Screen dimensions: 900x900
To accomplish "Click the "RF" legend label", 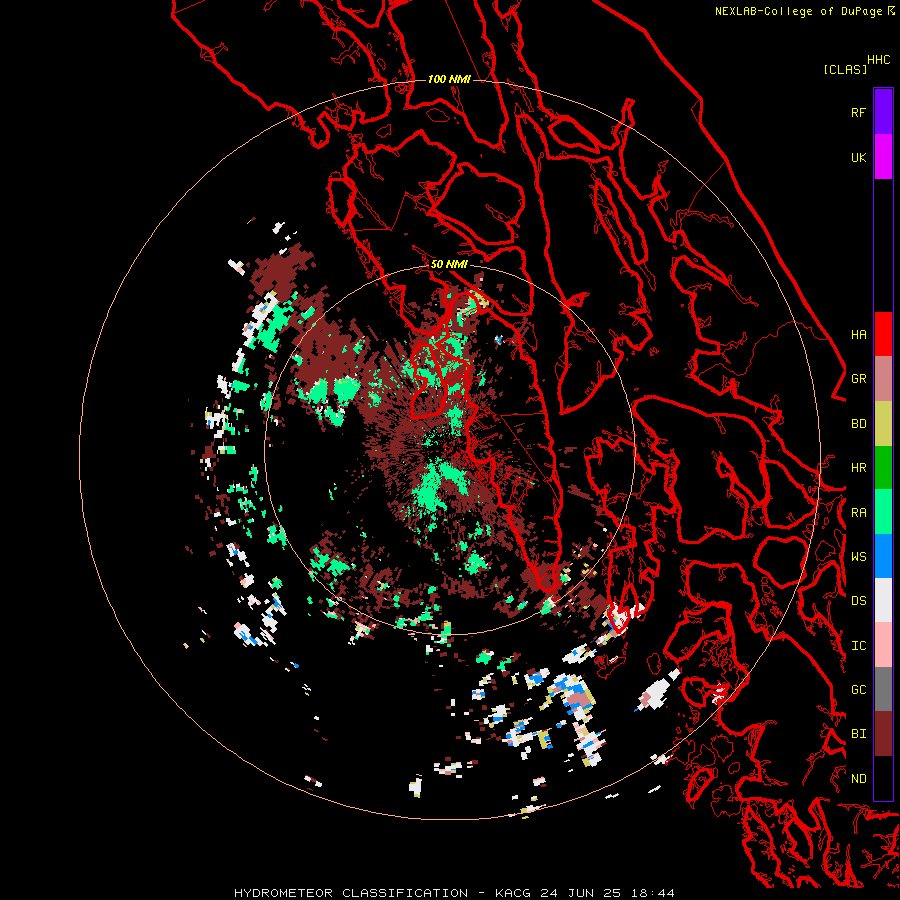I will (858, 112).
